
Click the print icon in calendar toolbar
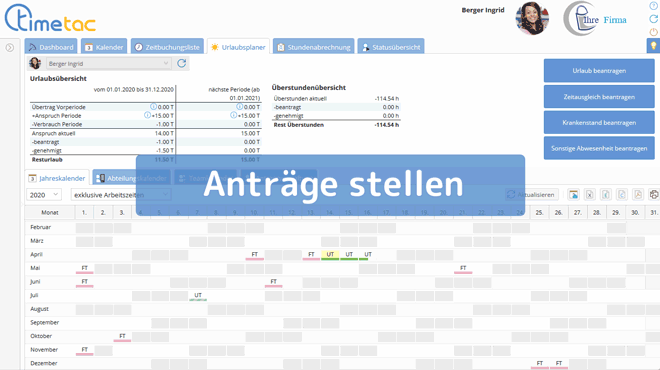(654, 194)
